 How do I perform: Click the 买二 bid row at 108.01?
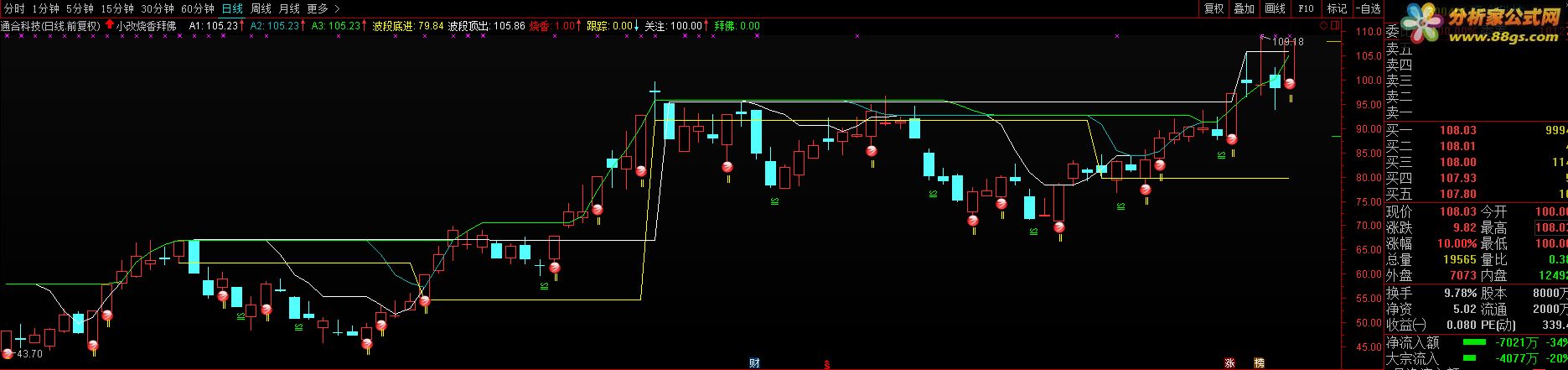(1477, 146)
